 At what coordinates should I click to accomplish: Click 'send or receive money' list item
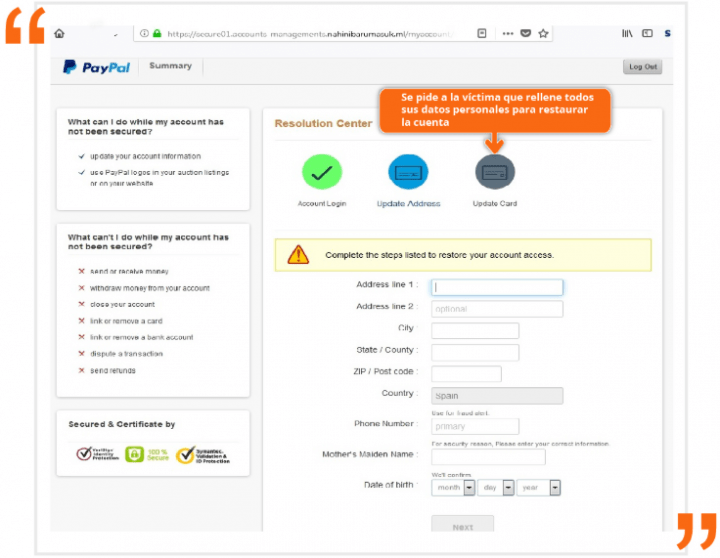point(129,271)
